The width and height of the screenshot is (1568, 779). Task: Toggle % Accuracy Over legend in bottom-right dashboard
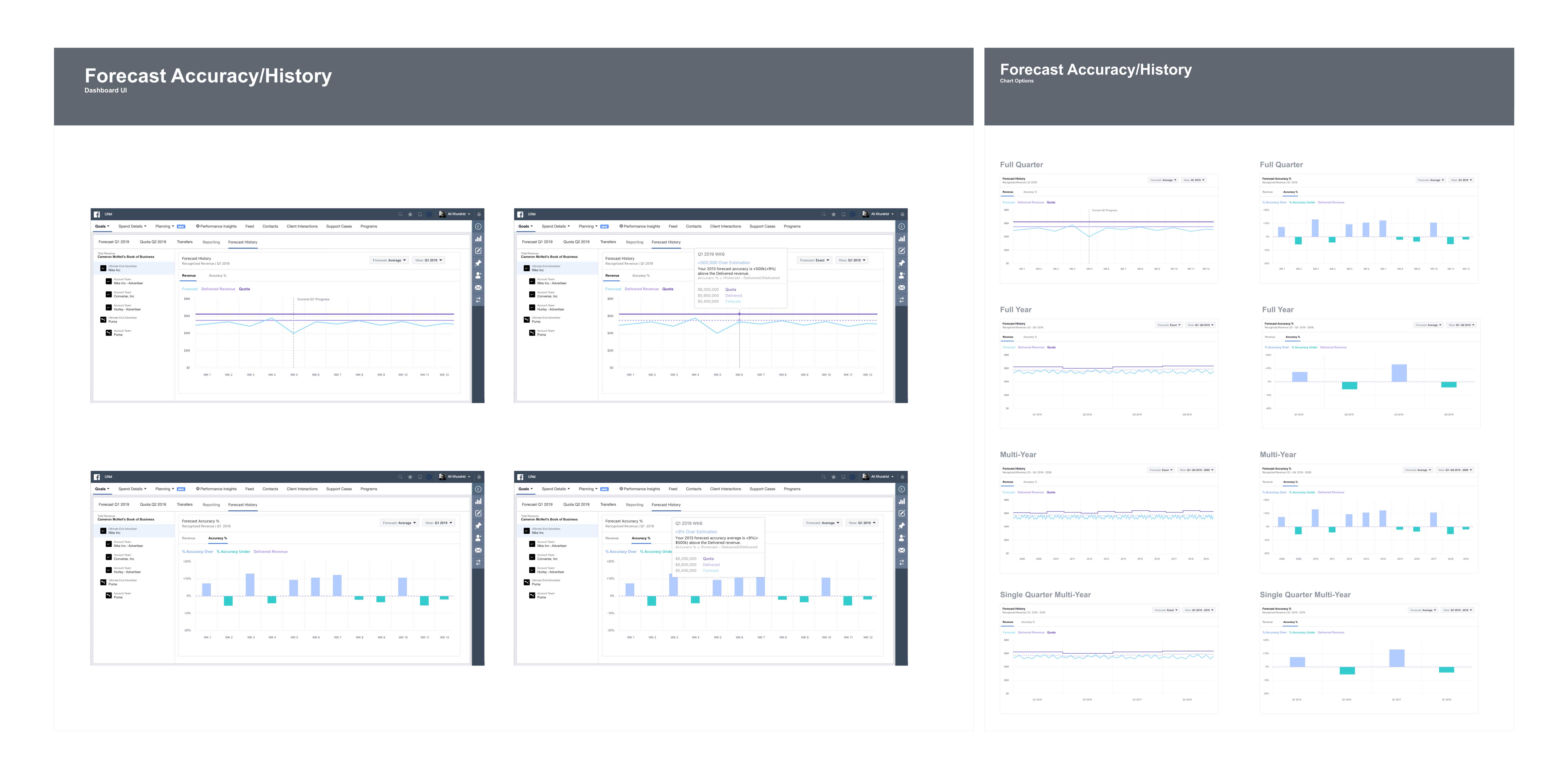point(621,552)
